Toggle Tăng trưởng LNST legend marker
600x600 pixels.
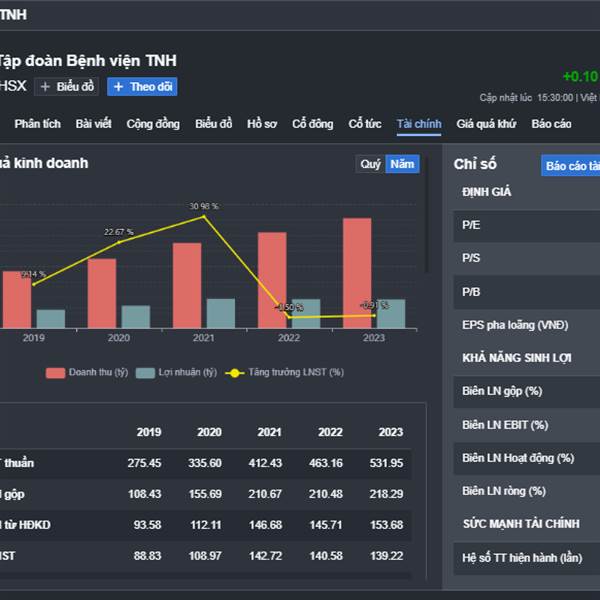tap(235, 373)
